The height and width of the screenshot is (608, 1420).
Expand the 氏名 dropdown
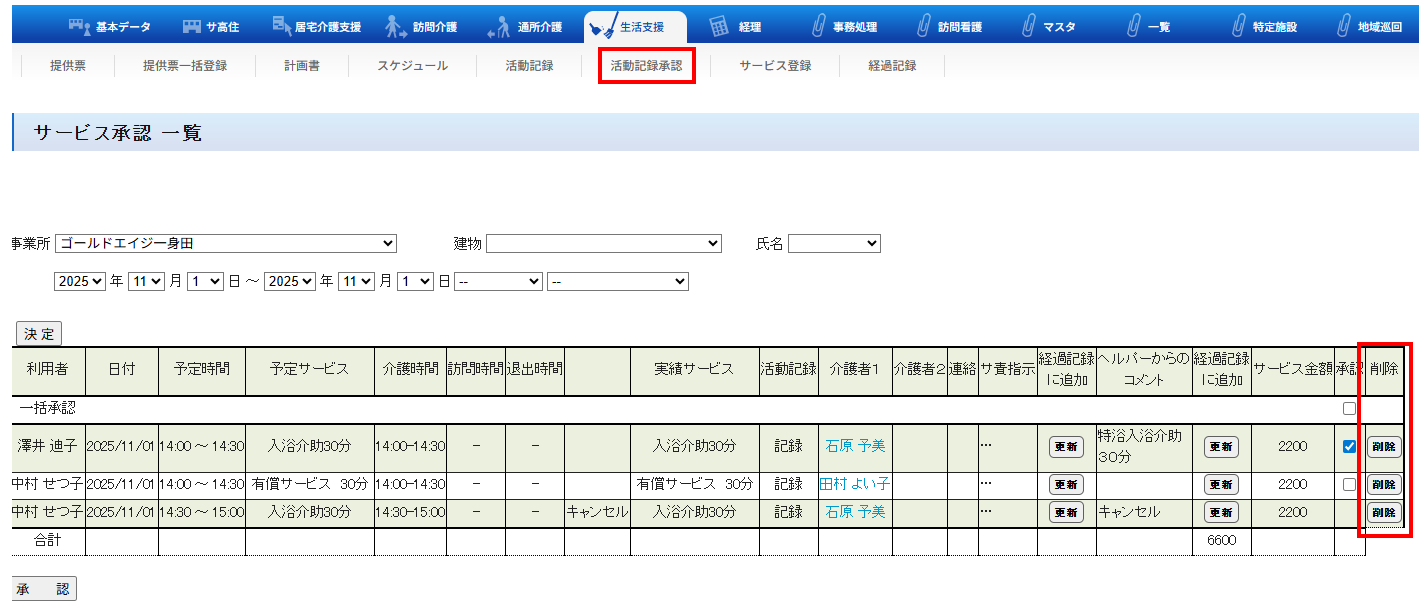833,243
